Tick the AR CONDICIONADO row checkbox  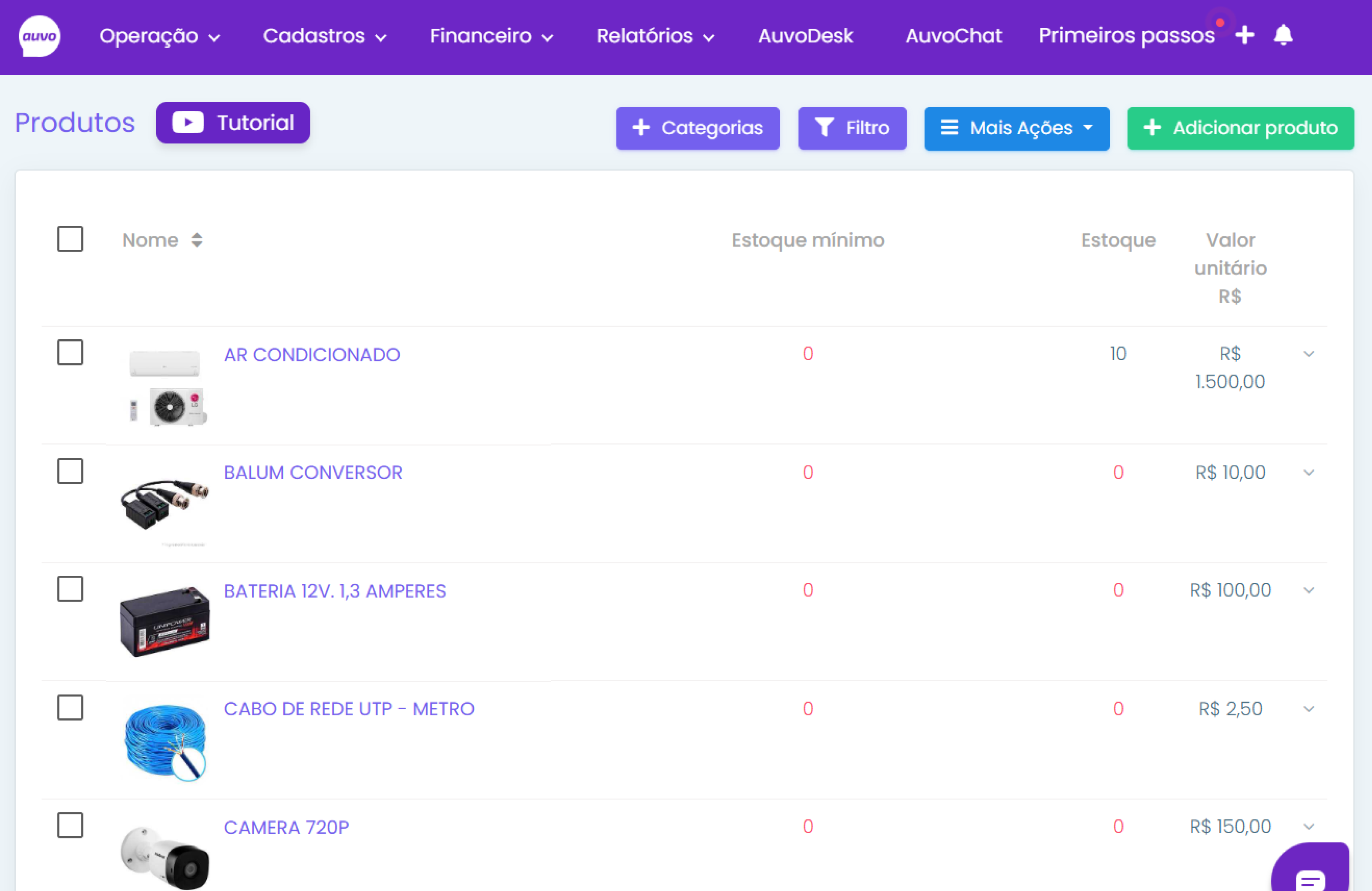71,352
